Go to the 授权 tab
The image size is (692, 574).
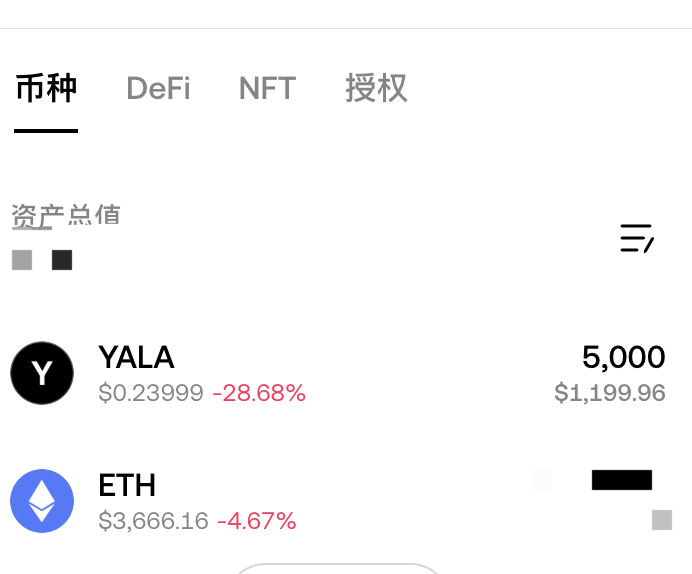tap(376, 88)
